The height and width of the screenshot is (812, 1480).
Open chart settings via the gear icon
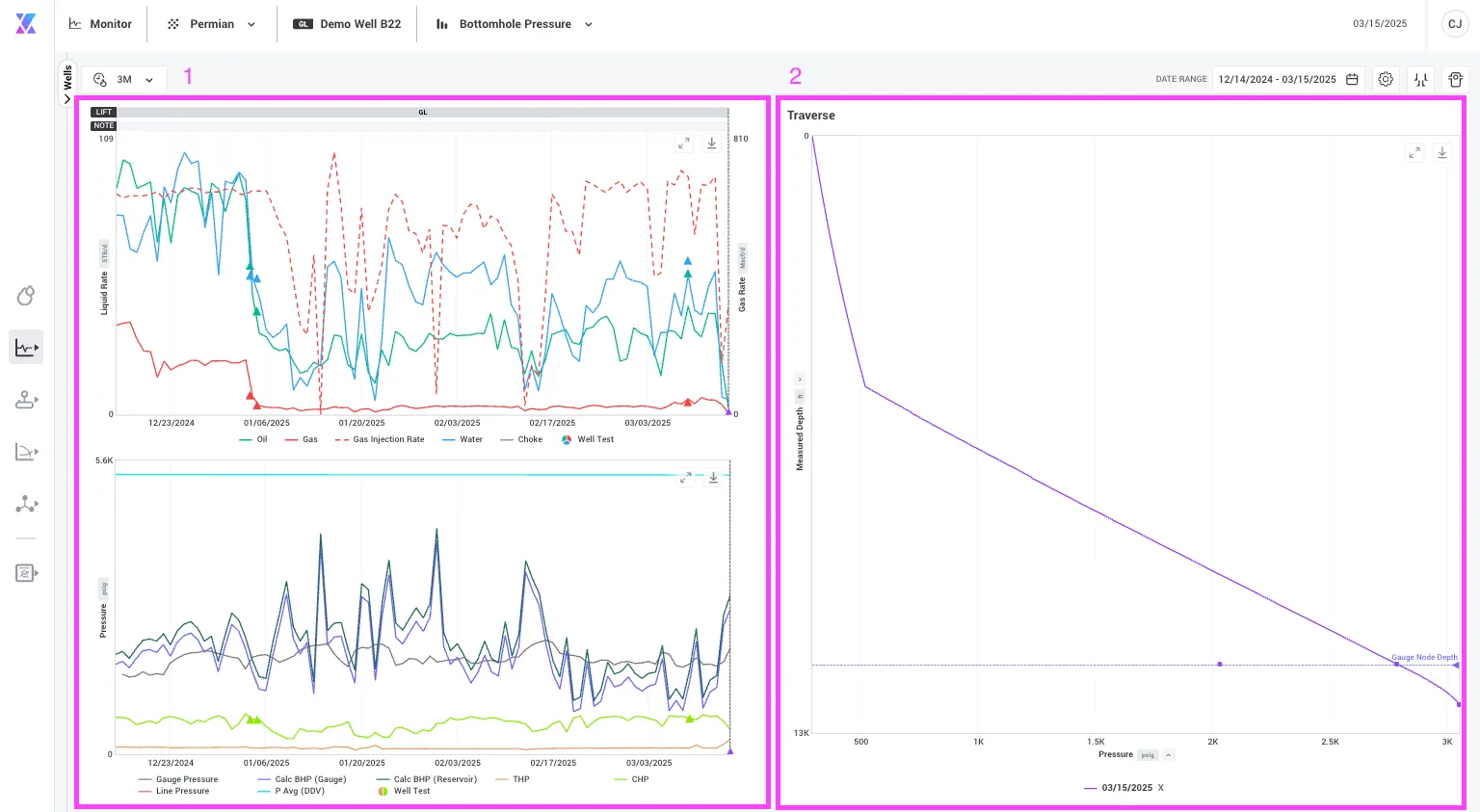click(1386, 79)
